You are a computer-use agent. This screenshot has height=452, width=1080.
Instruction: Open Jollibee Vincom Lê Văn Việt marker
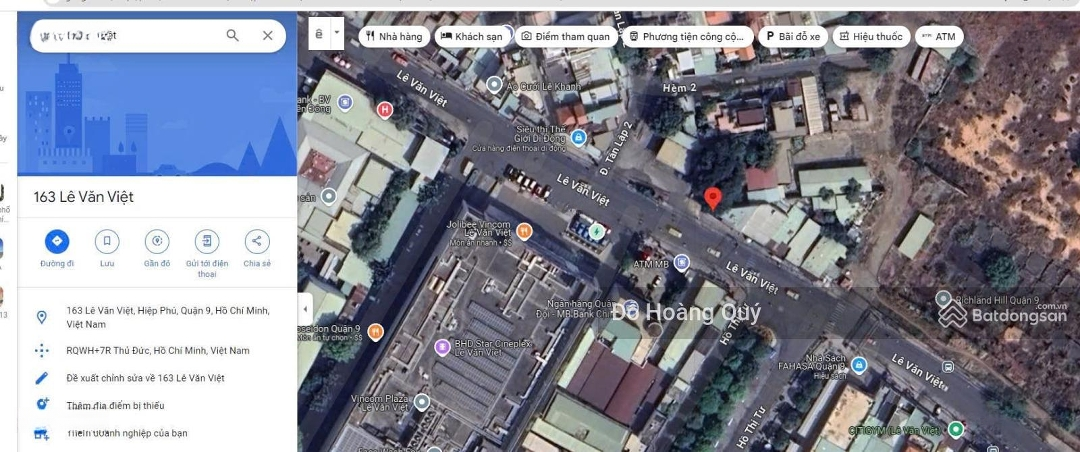(524, 232)
